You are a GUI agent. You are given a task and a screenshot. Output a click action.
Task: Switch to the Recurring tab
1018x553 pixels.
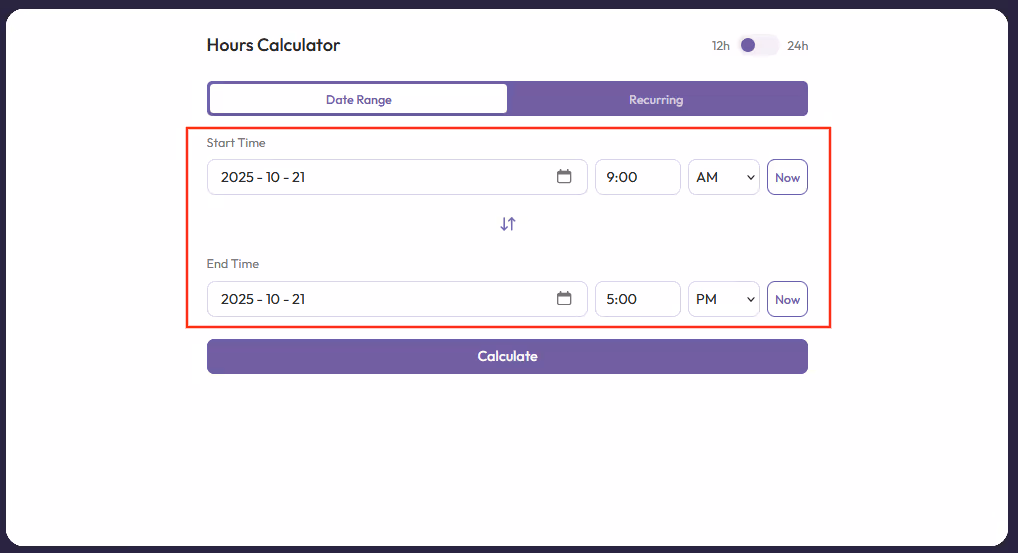tap(656, 99)
